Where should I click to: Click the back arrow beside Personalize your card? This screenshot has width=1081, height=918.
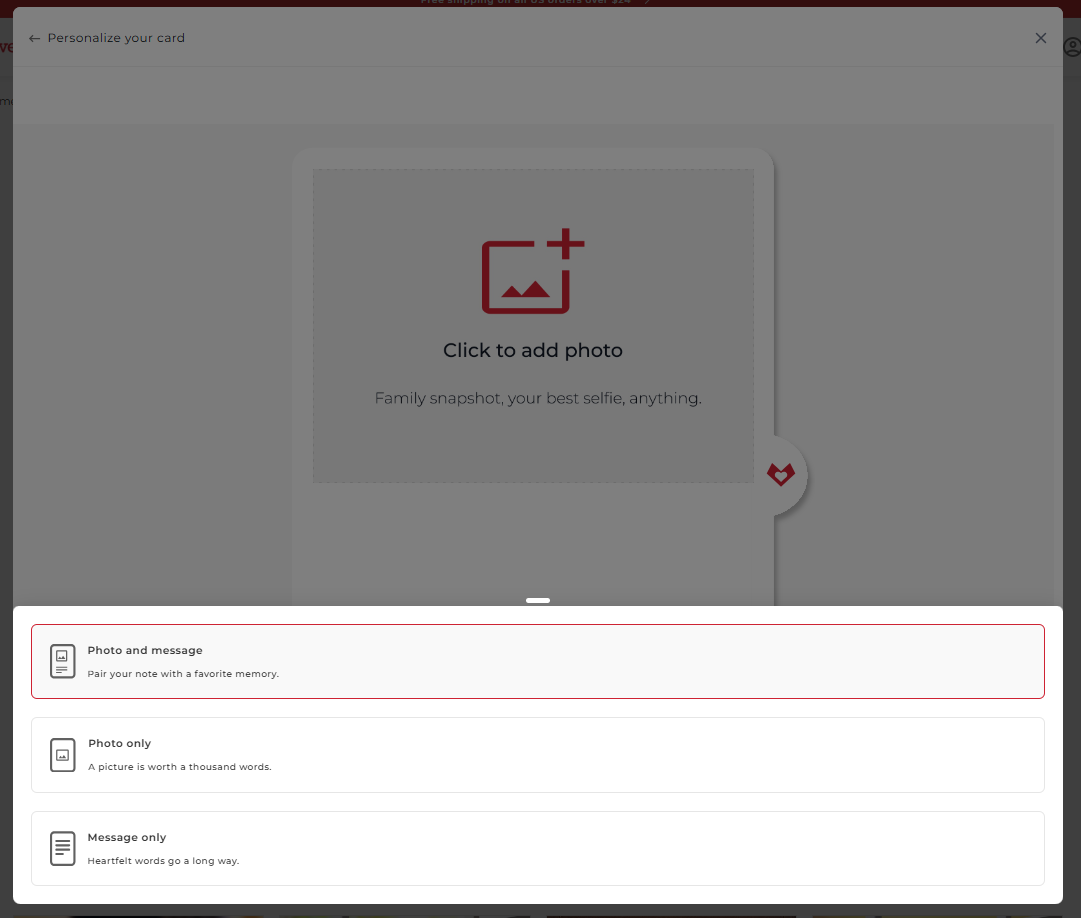(x=34, y=39)
